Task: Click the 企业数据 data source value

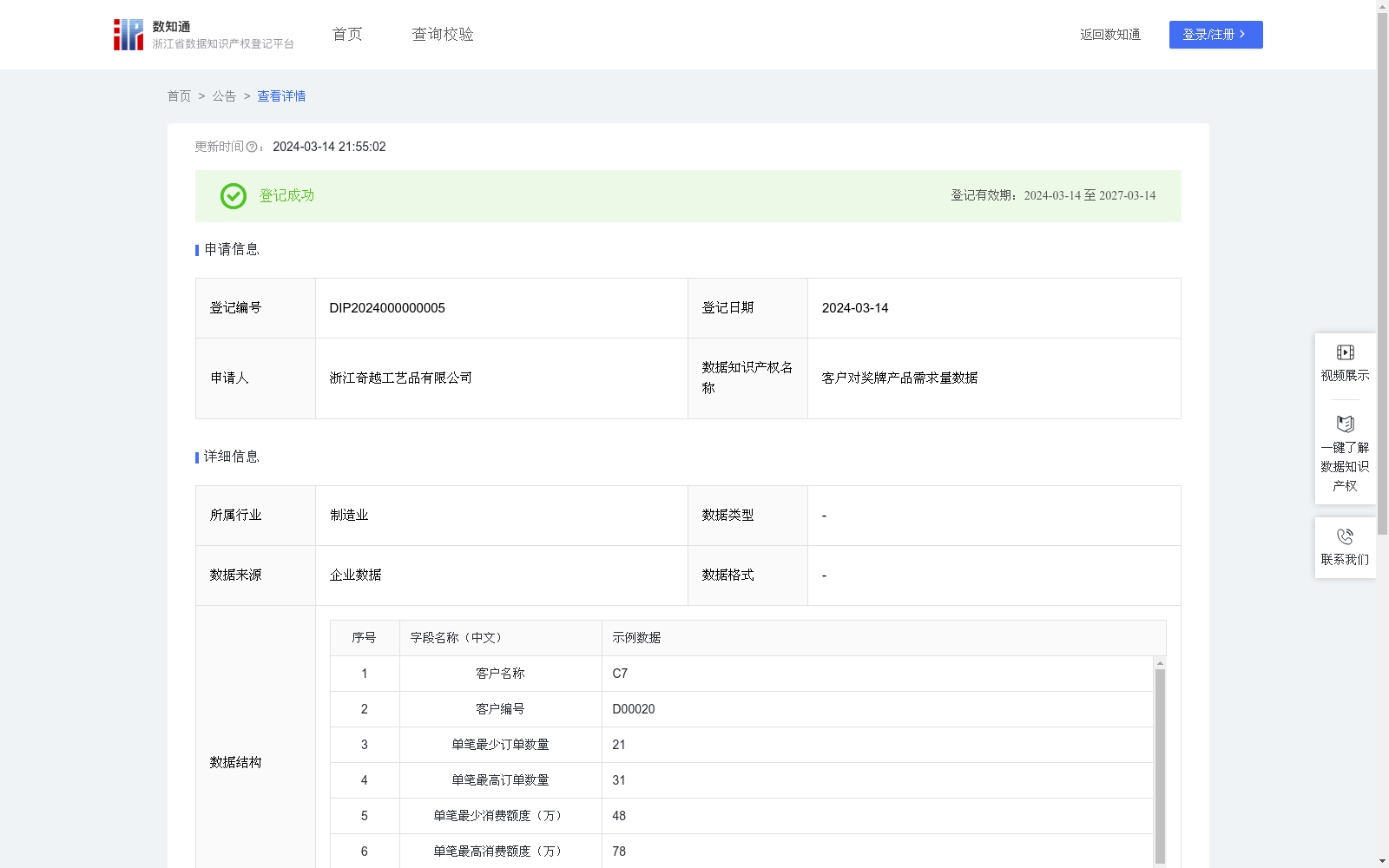Action: pos(355,575)
